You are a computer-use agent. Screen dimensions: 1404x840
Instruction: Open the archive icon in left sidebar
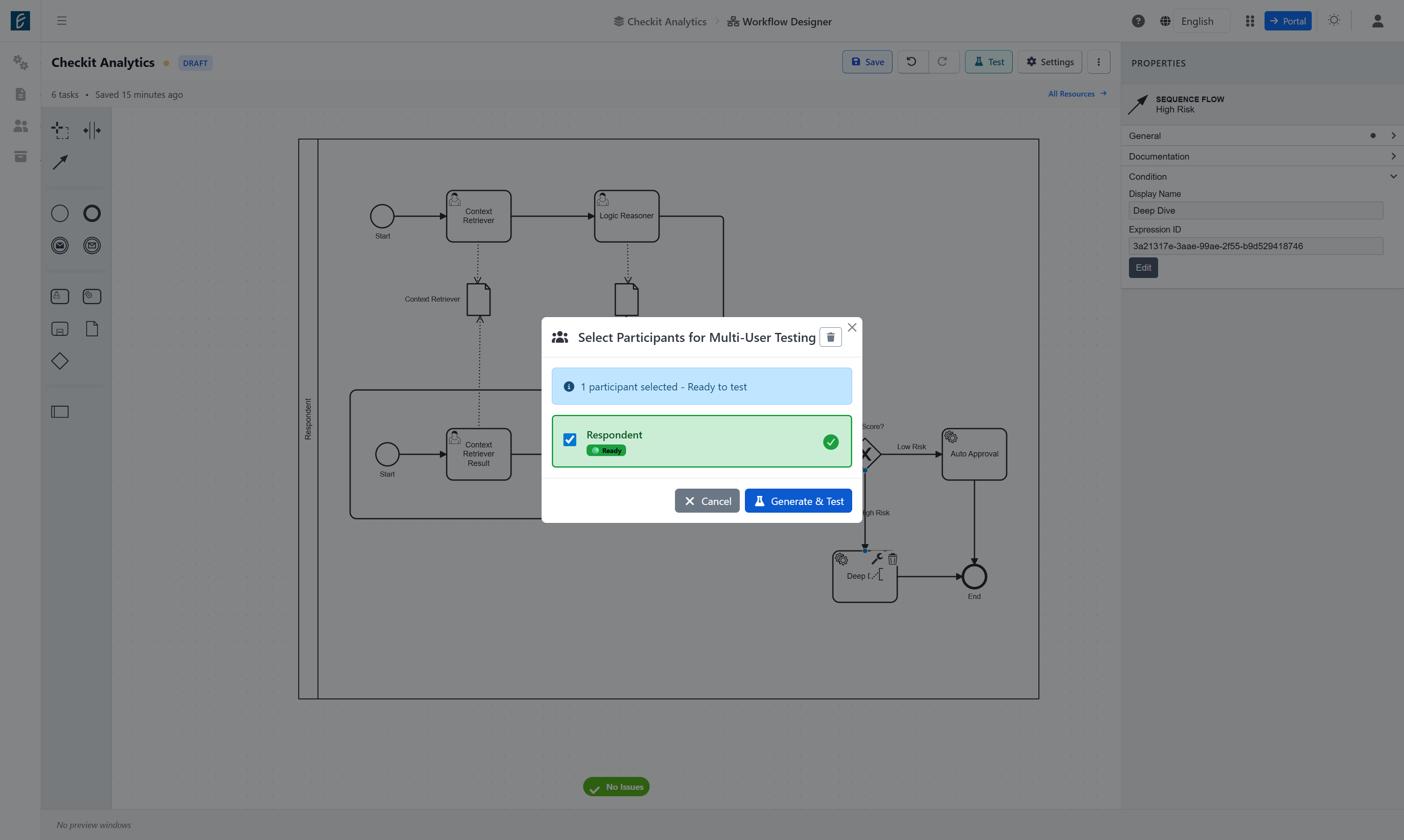coord(20,156)
